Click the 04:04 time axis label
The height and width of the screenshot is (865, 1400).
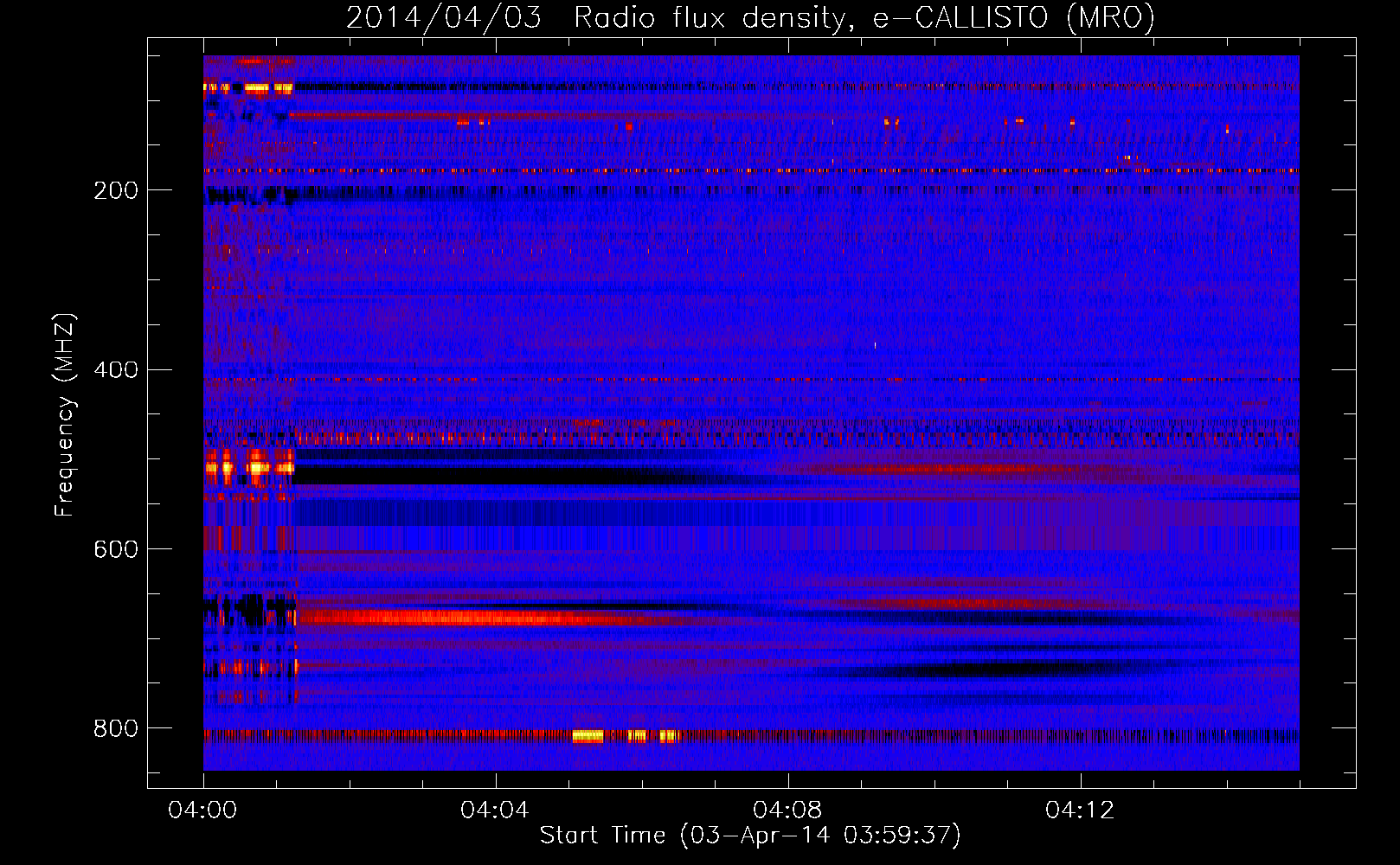(495, 810)
